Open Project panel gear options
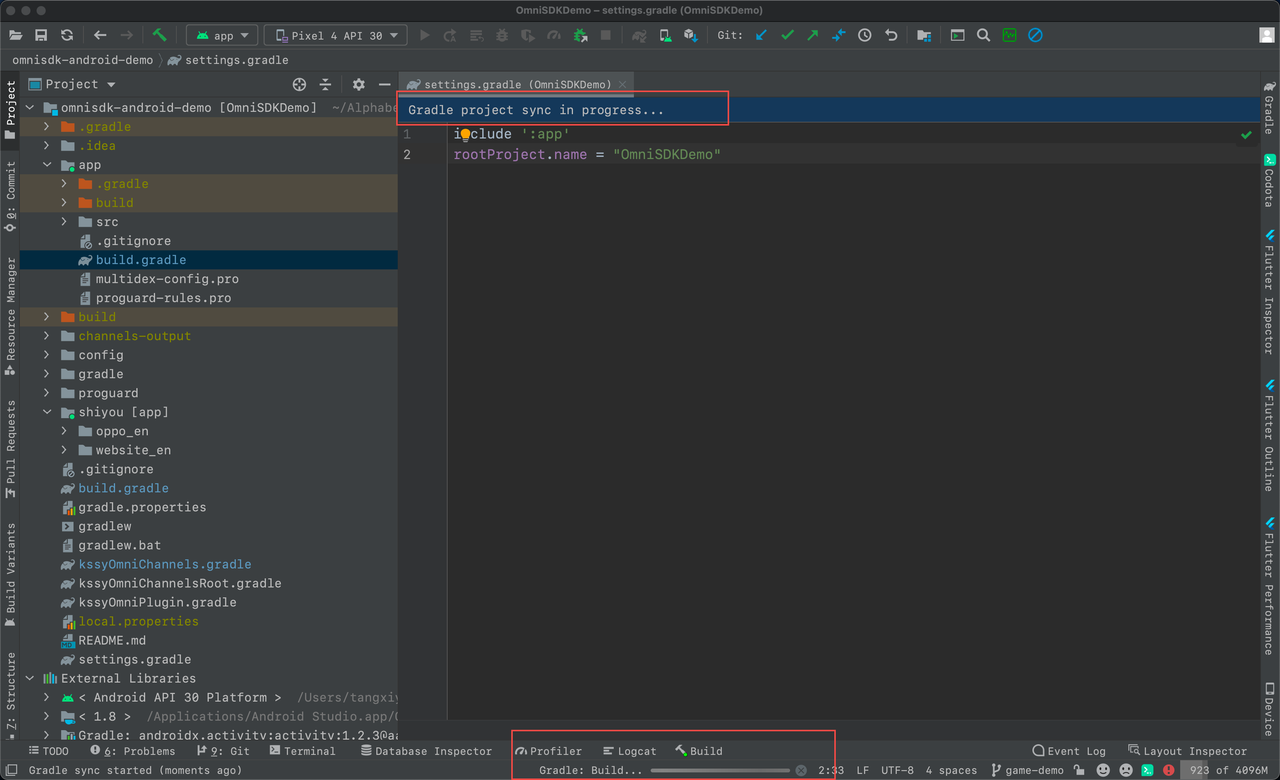The height and width of the screenshot is (780, 1280). coord(359,84)
